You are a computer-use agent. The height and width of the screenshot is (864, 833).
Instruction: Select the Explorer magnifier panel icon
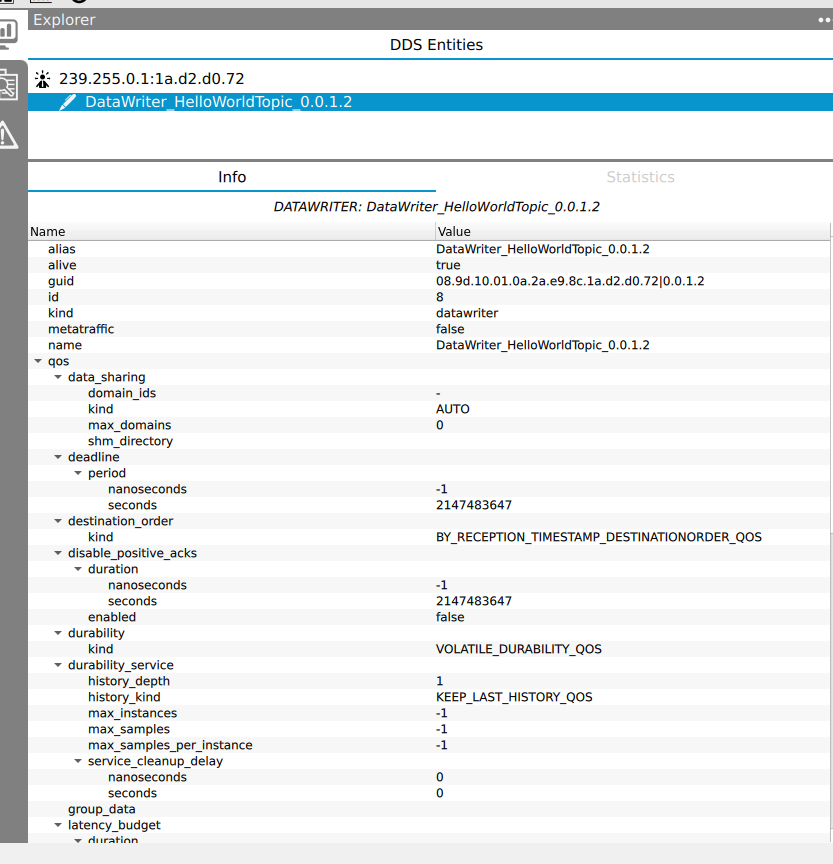click(x=9, y=84)
